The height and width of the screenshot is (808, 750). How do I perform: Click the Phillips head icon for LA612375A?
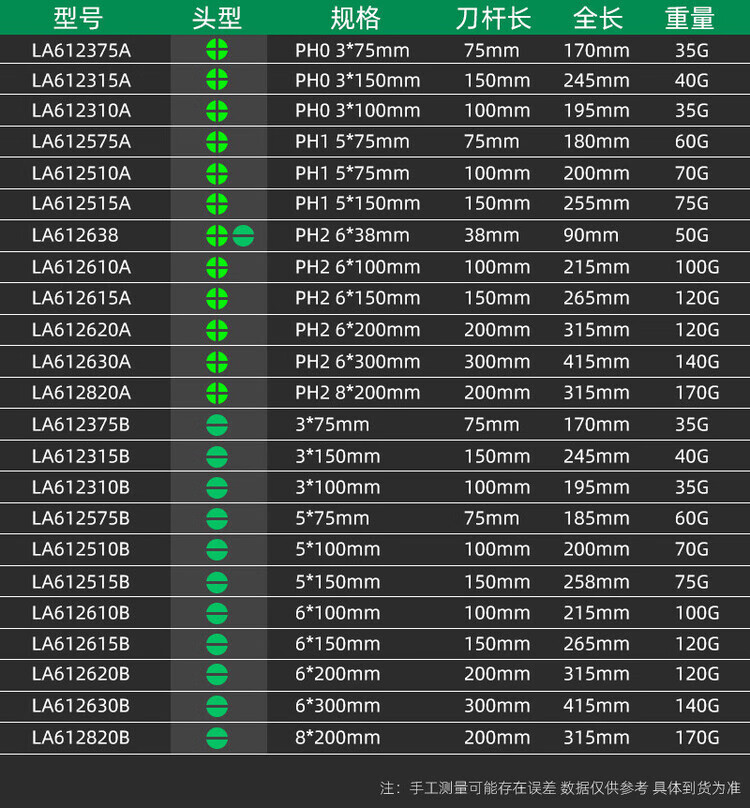(217, 50)
